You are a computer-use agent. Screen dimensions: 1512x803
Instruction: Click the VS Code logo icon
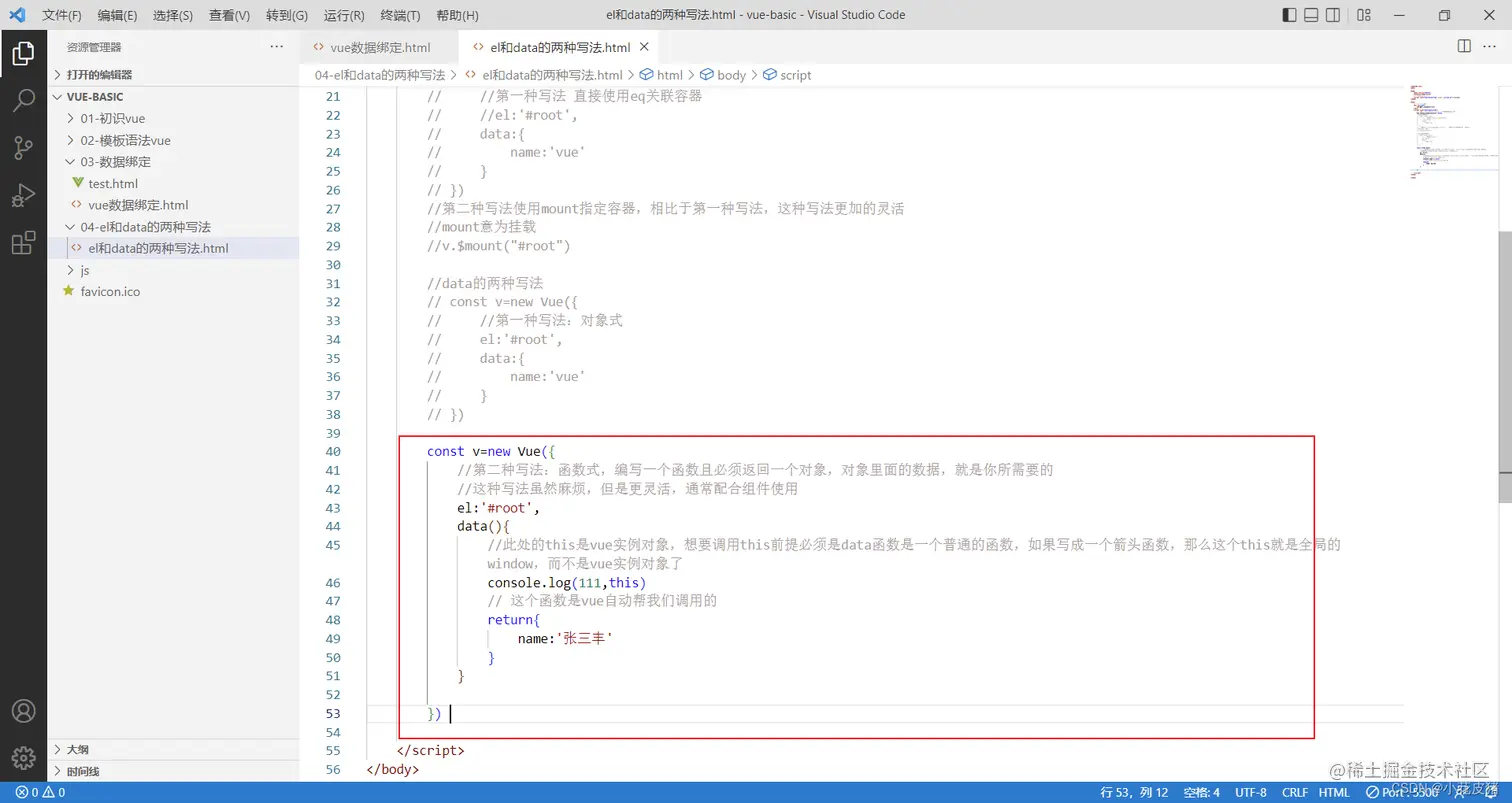17,15
